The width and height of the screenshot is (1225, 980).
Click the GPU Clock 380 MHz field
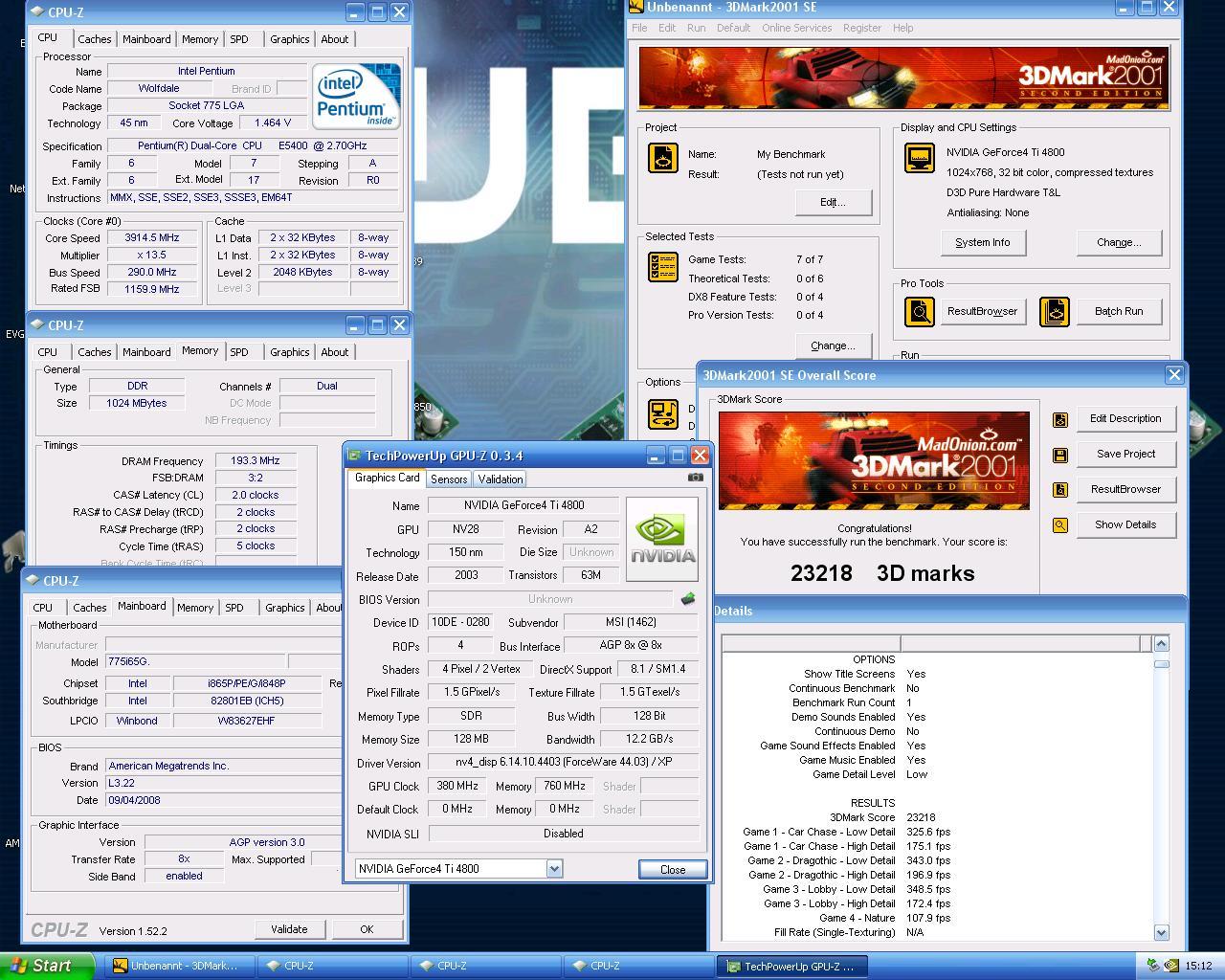tap(457, 786)
